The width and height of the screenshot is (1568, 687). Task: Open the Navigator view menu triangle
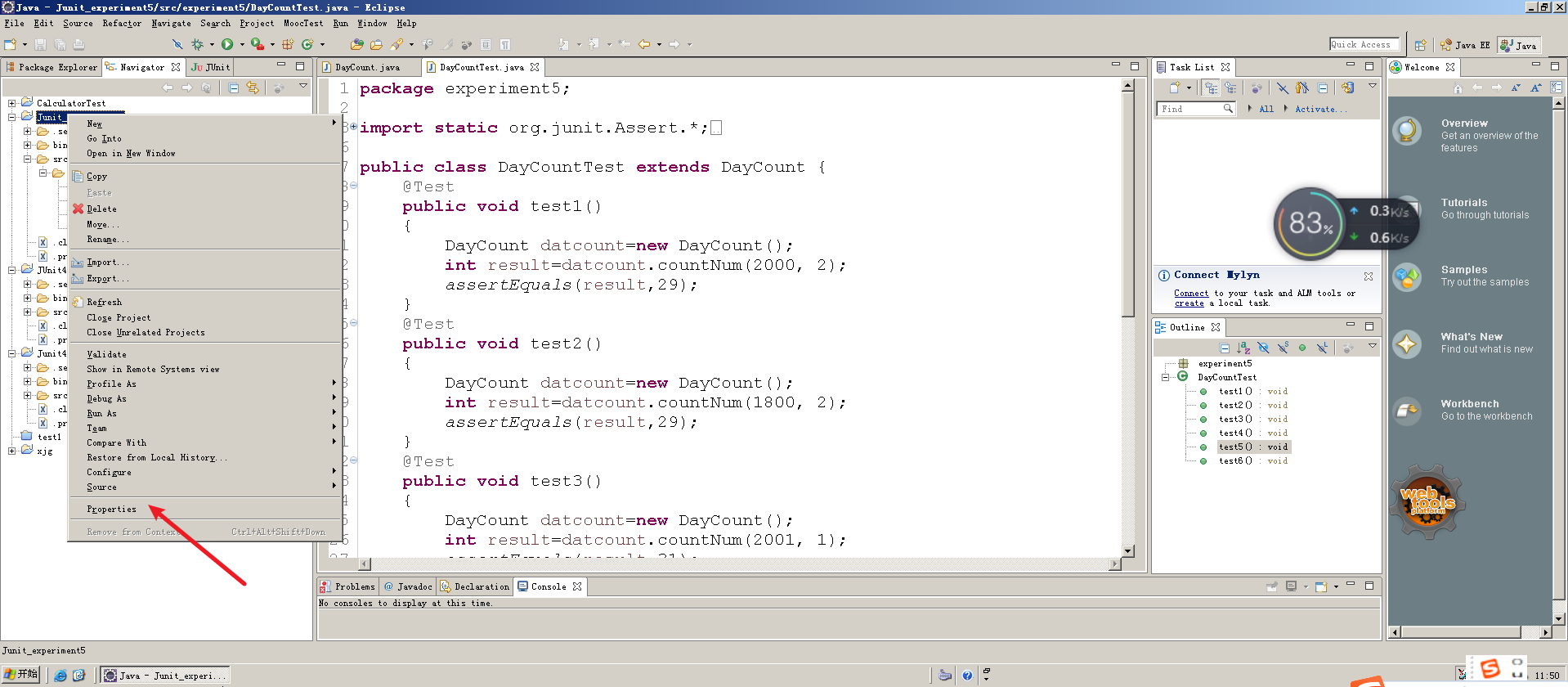[x=303, y=86]
